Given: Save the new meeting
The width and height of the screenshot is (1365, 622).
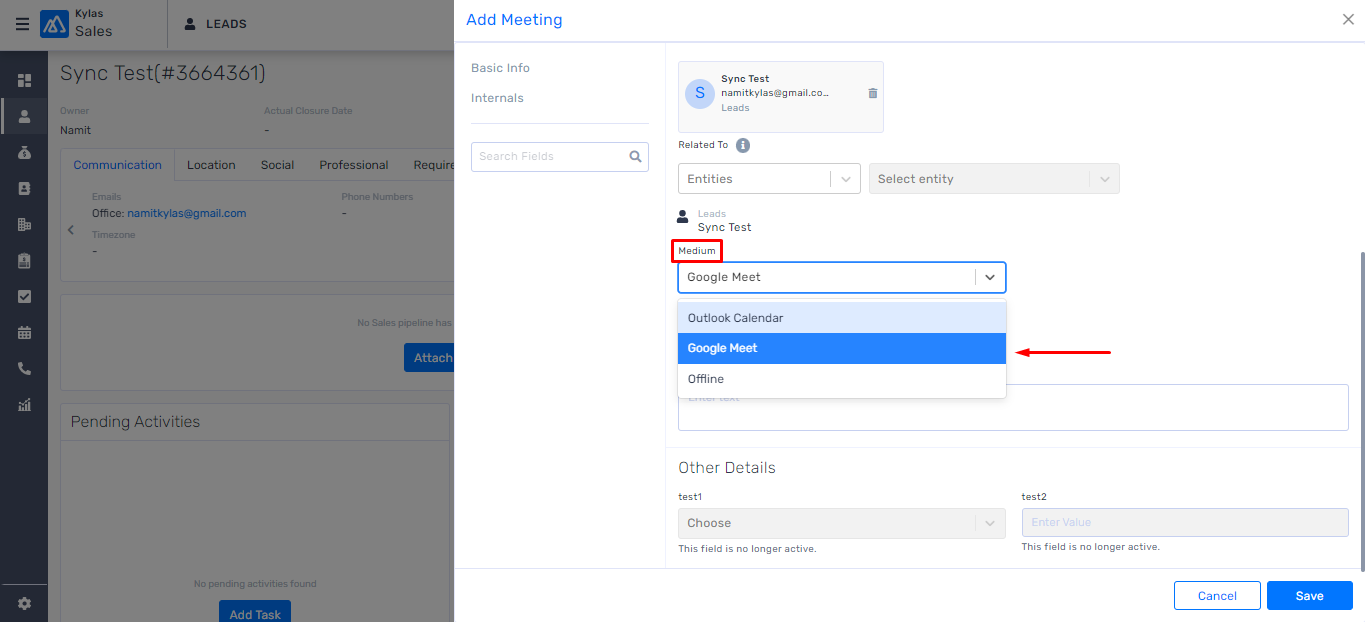Looking at the screenshot, I should [1309, 596].
